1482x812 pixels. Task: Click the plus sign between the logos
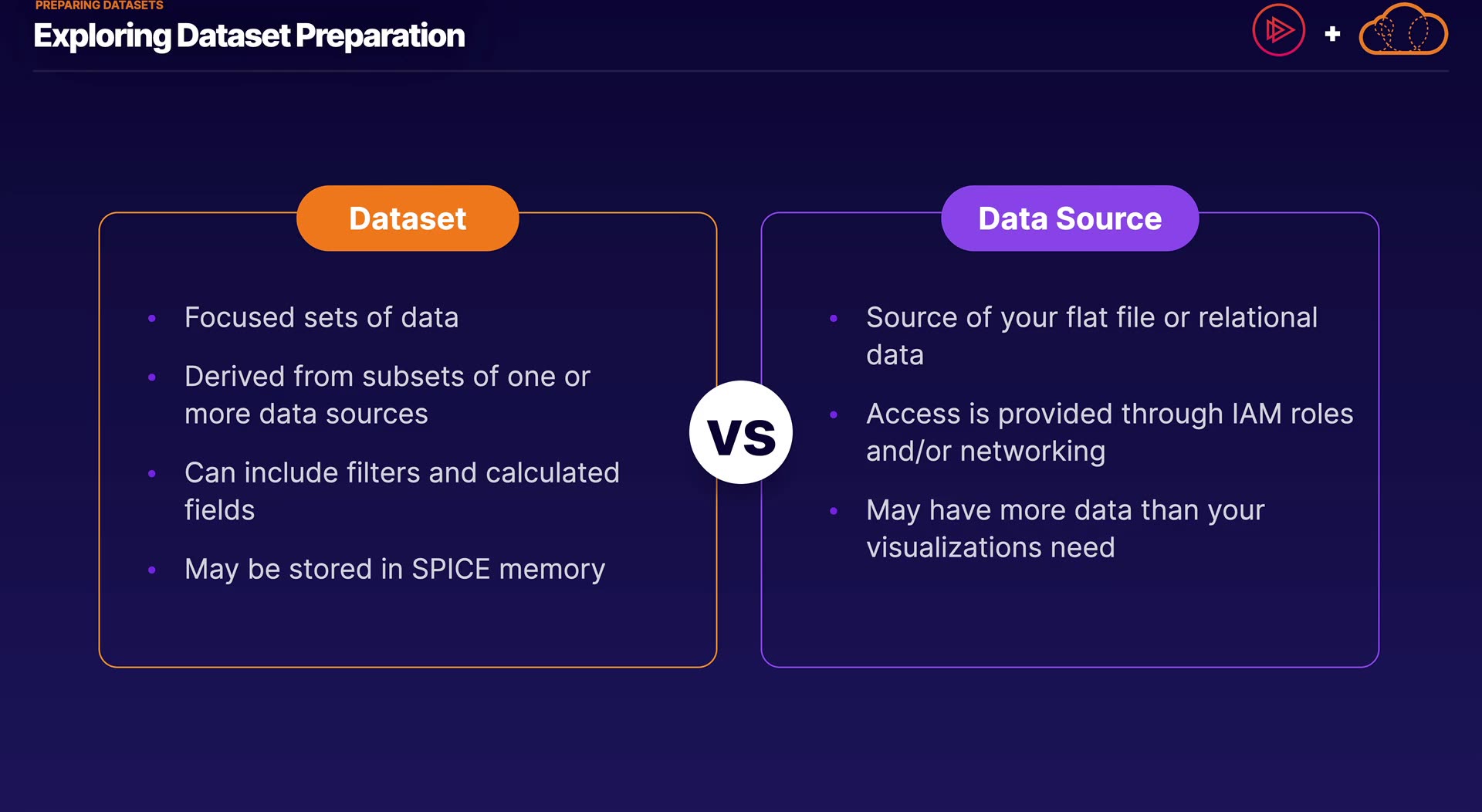(x=1332, y=34)
